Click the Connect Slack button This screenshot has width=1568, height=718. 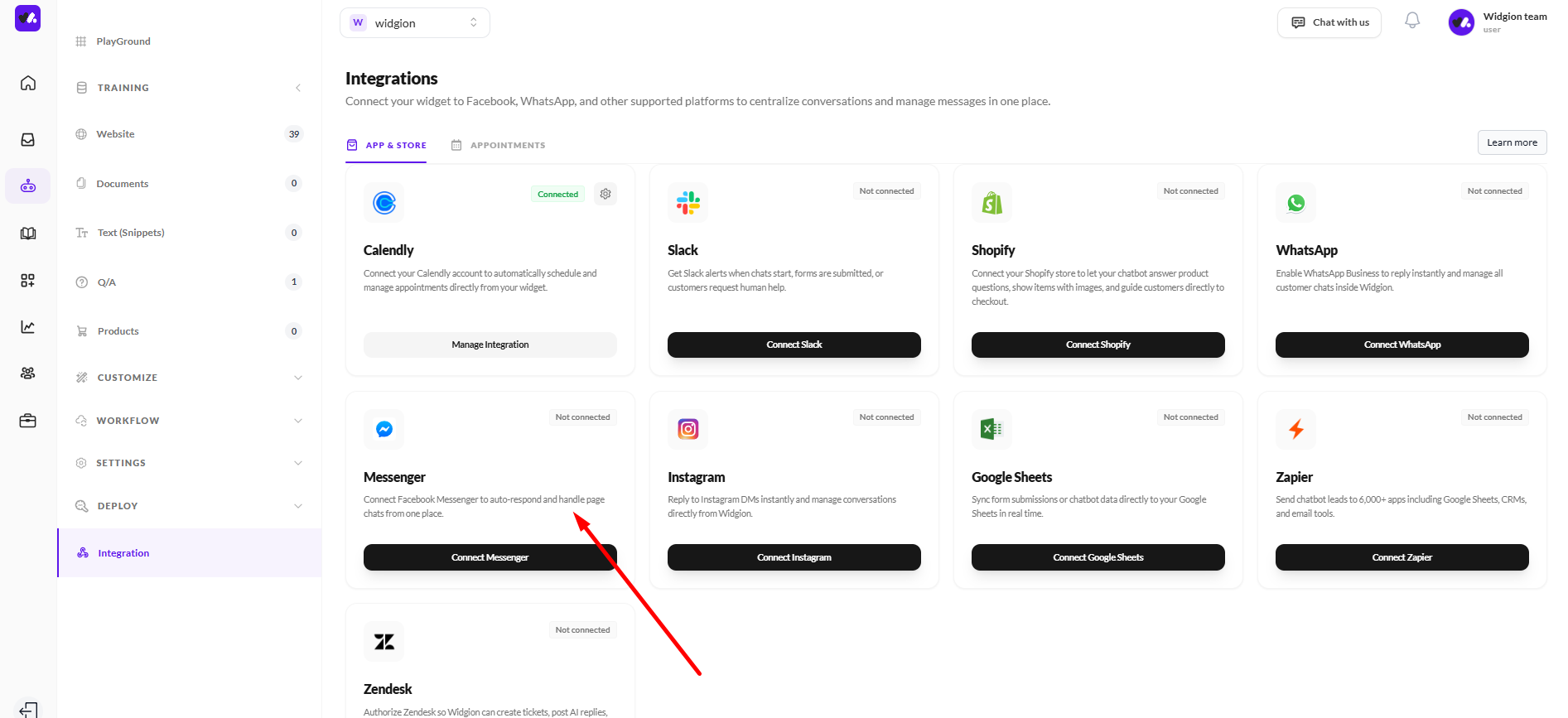(x=794, y=345)
